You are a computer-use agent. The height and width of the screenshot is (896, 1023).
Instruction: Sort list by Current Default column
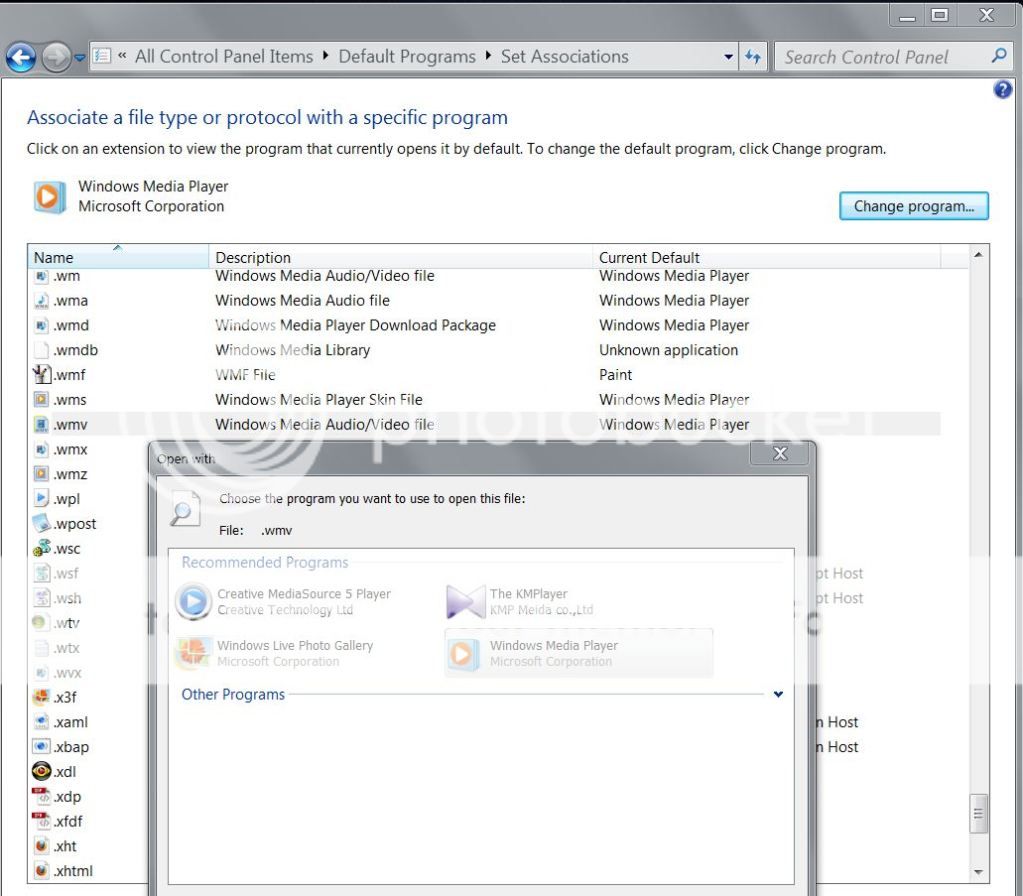(x=766, y=257)
